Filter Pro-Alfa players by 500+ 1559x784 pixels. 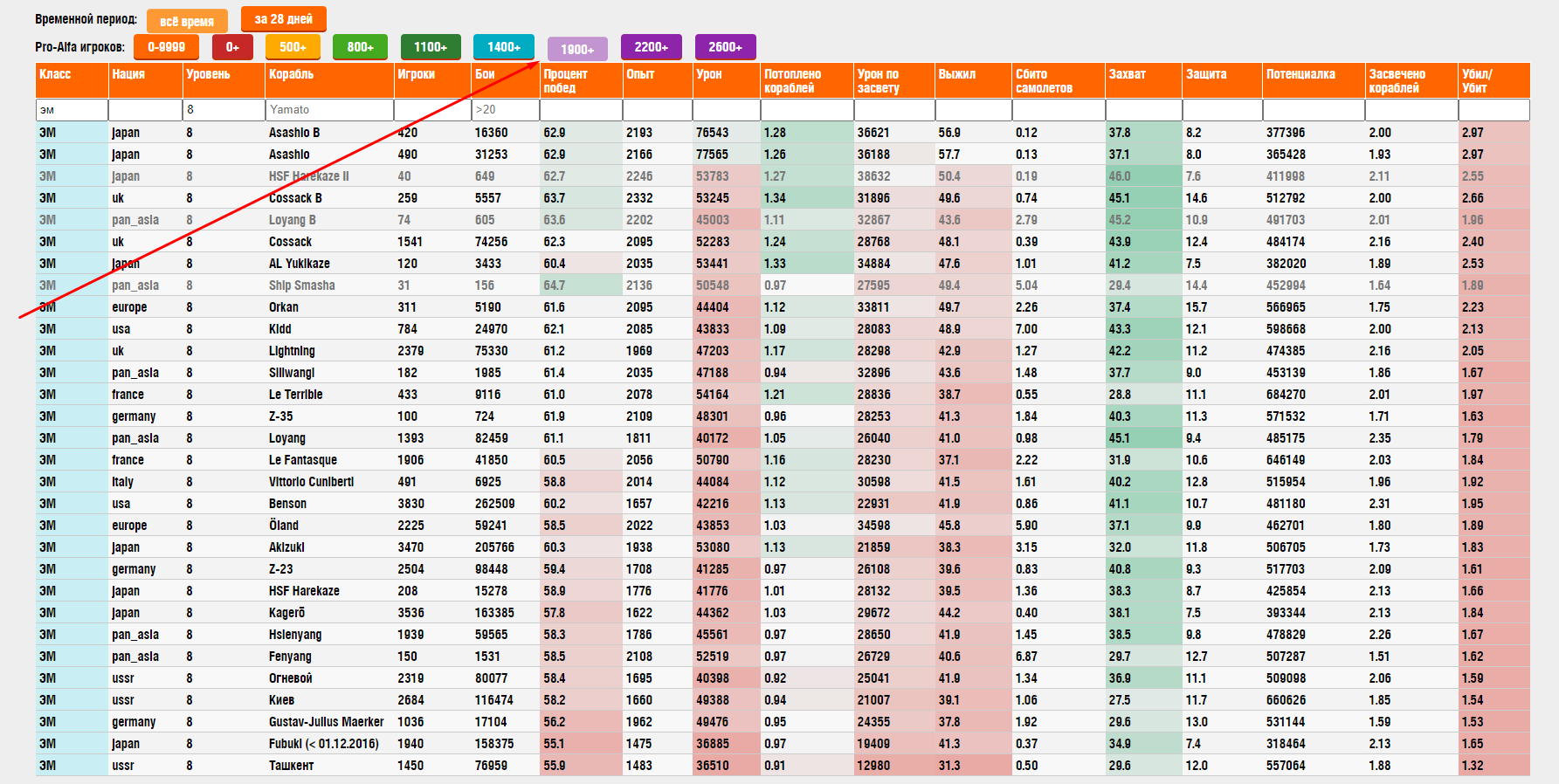point(293,47)
